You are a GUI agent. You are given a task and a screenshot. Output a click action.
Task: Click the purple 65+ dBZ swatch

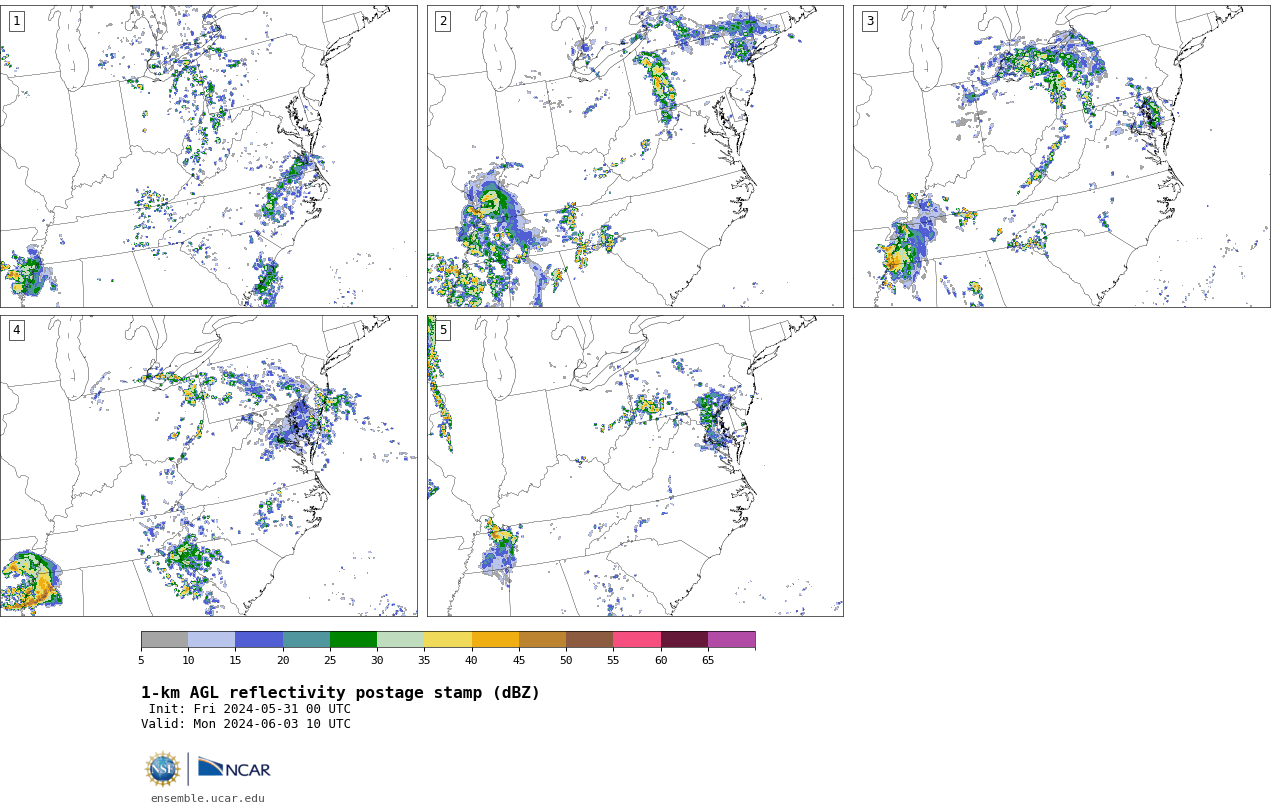coord(731,640)
